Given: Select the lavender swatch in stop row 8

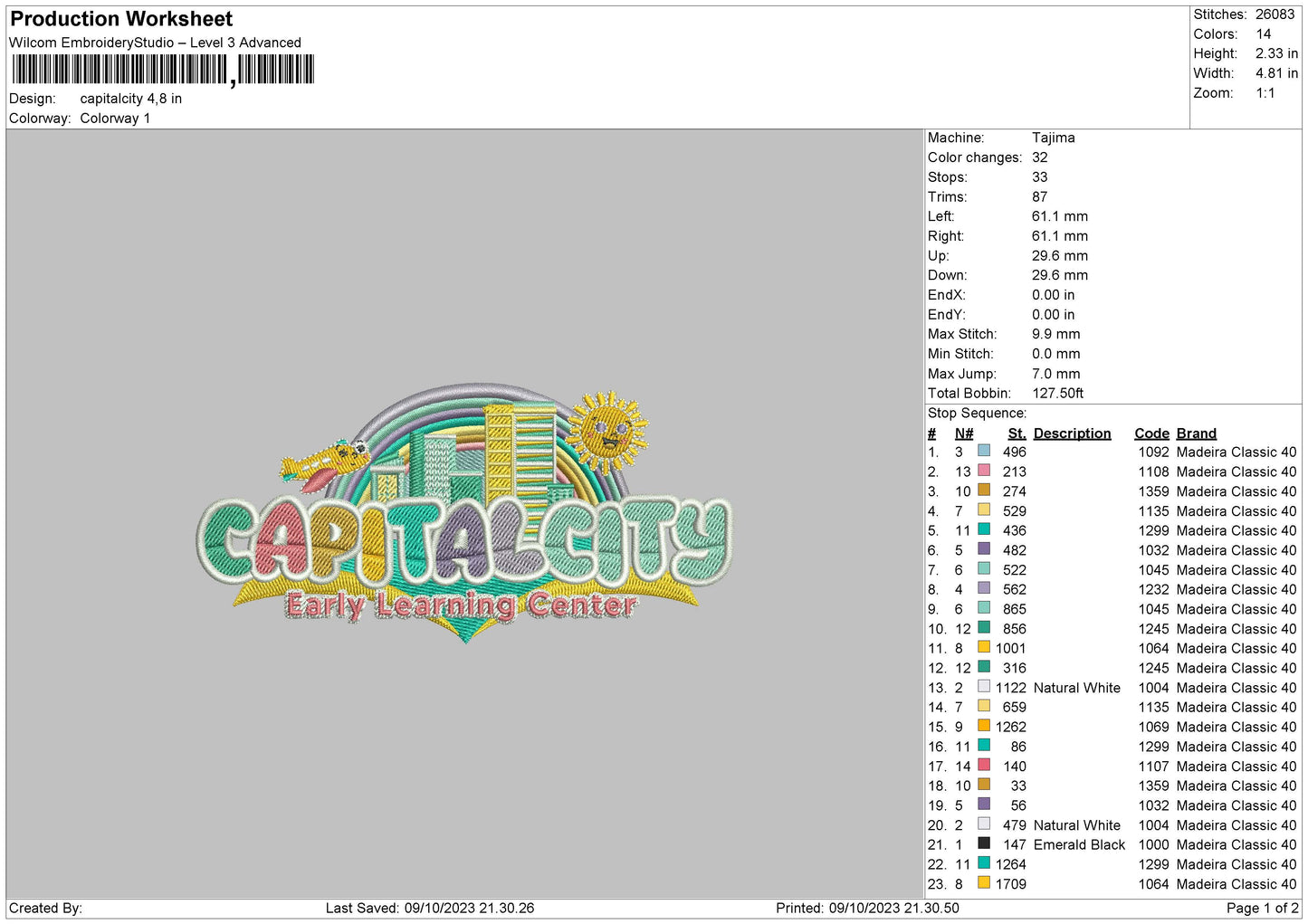Looking at the screenshot, I should [x=984, y=588].
